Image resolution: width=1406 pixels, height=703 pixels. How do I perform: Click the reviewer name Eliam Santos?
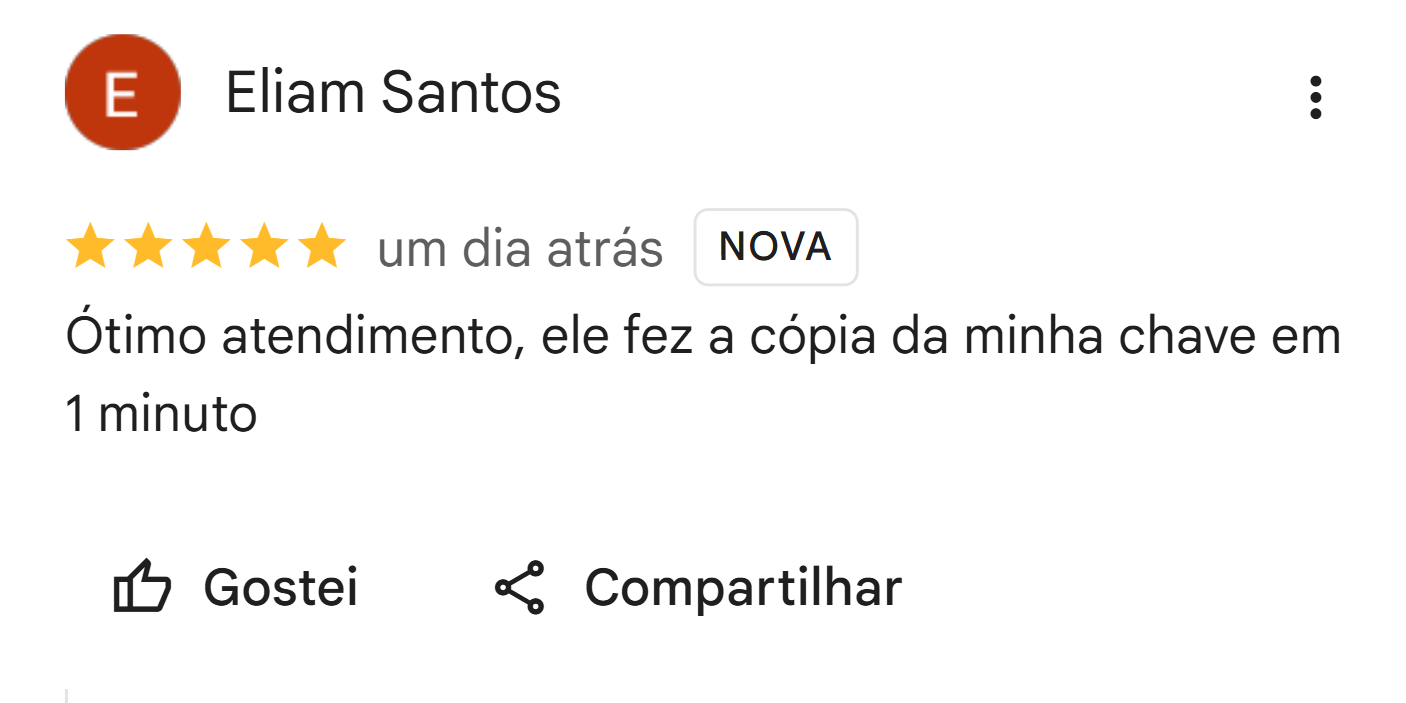pos(392,92)
